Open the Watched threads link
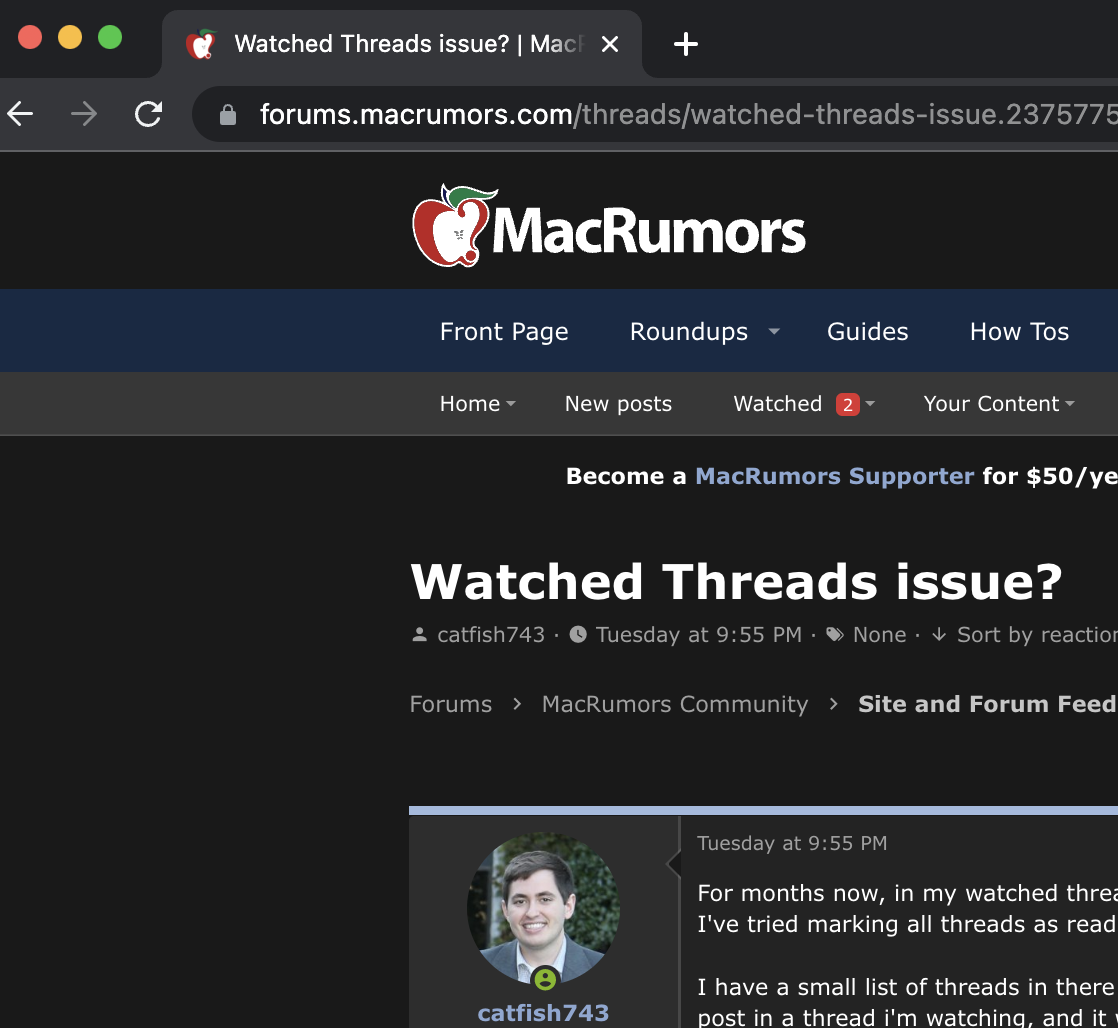The image size is (1118, 1028). (778, 404)
